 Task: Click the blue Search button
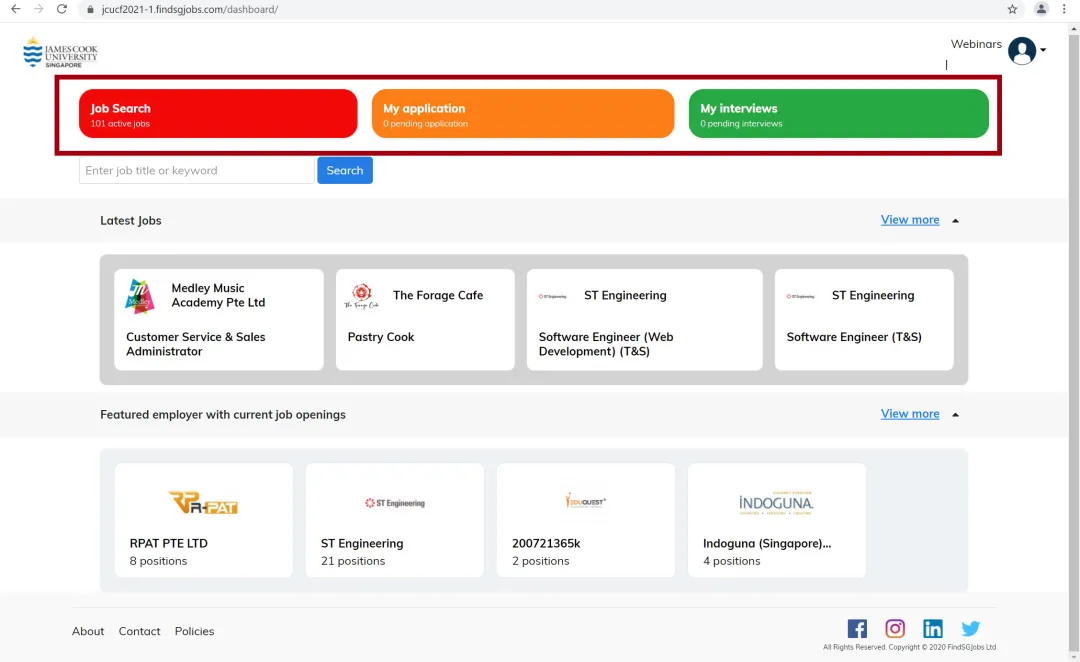[x=344, y=170]
